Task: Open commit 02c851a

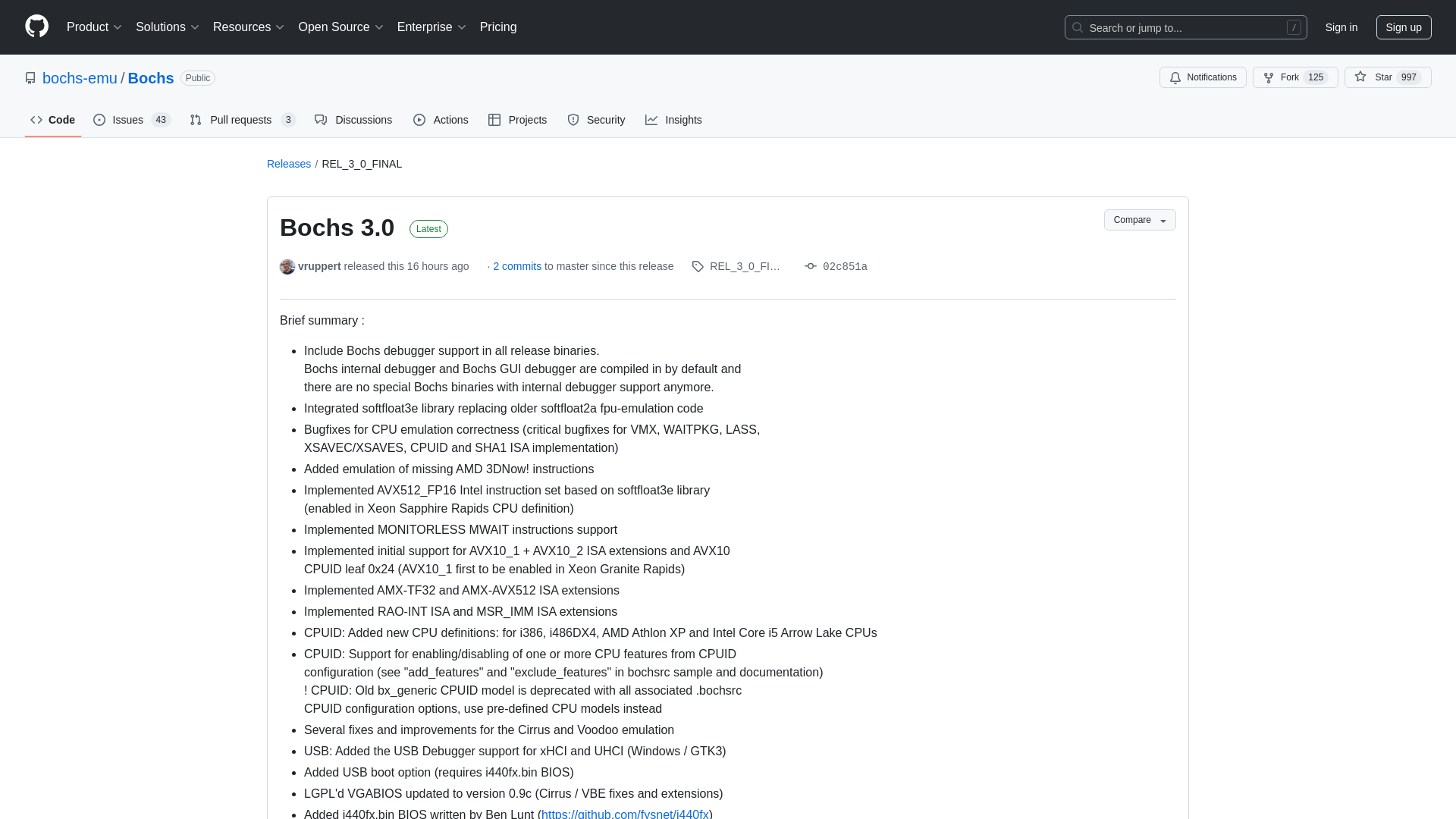Action: (845, 266)
